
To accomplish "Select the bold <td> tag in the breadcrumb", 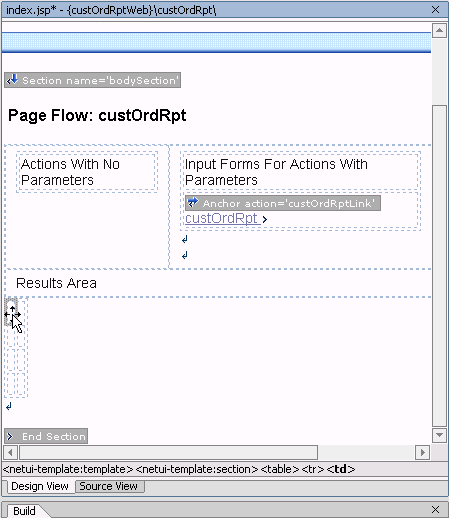I will tap(341, 469).
